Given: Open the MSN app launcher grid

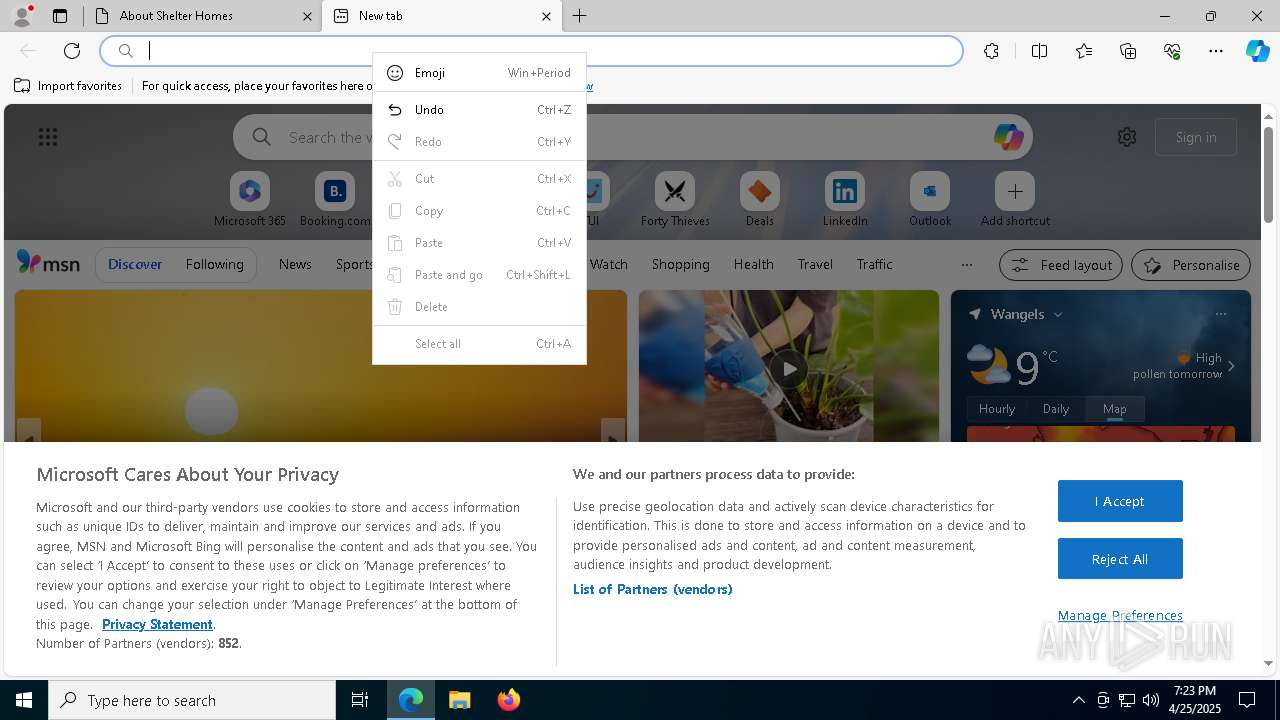Looking at the screenshot, I should (48, 137).
